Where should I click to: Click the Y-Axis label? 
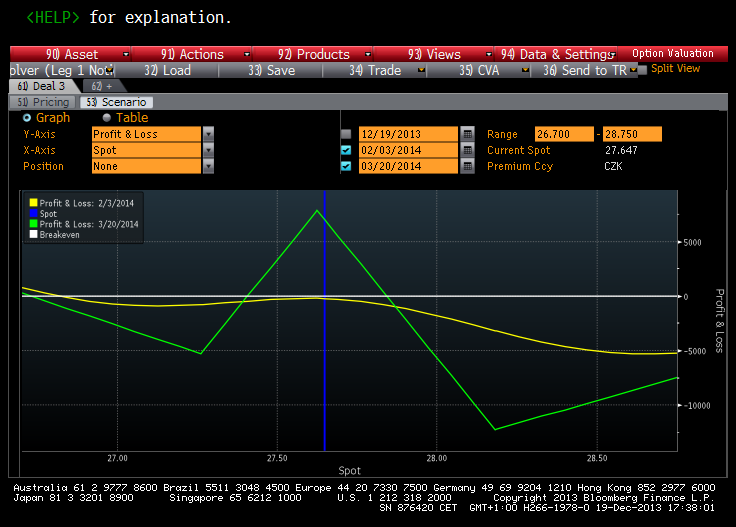point(39,134)
